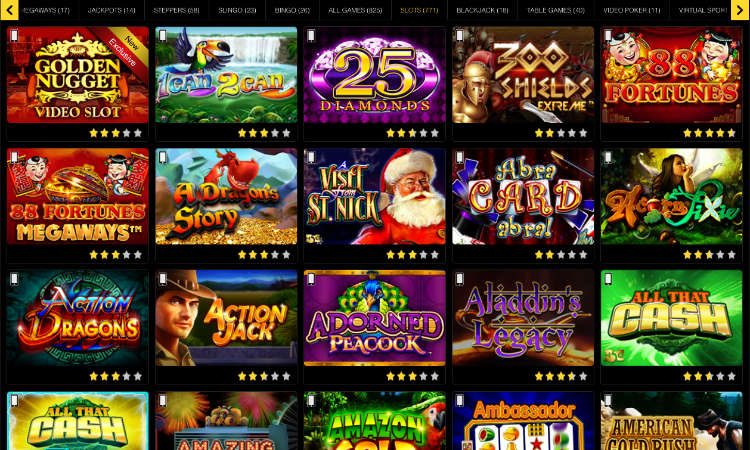Launch the Adorned Peacock slot
750x450 pixels.
tap(375, 318)
